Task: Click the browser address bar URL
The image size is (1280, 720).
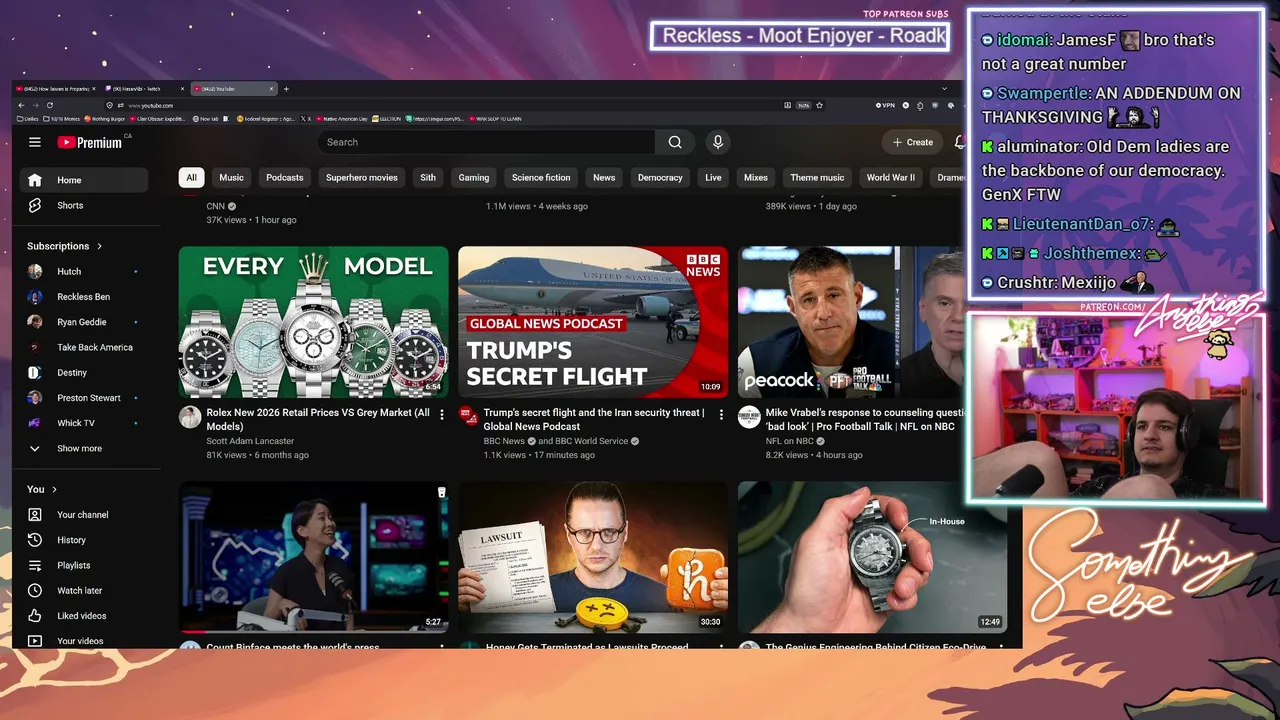Action: coord(151,105)
